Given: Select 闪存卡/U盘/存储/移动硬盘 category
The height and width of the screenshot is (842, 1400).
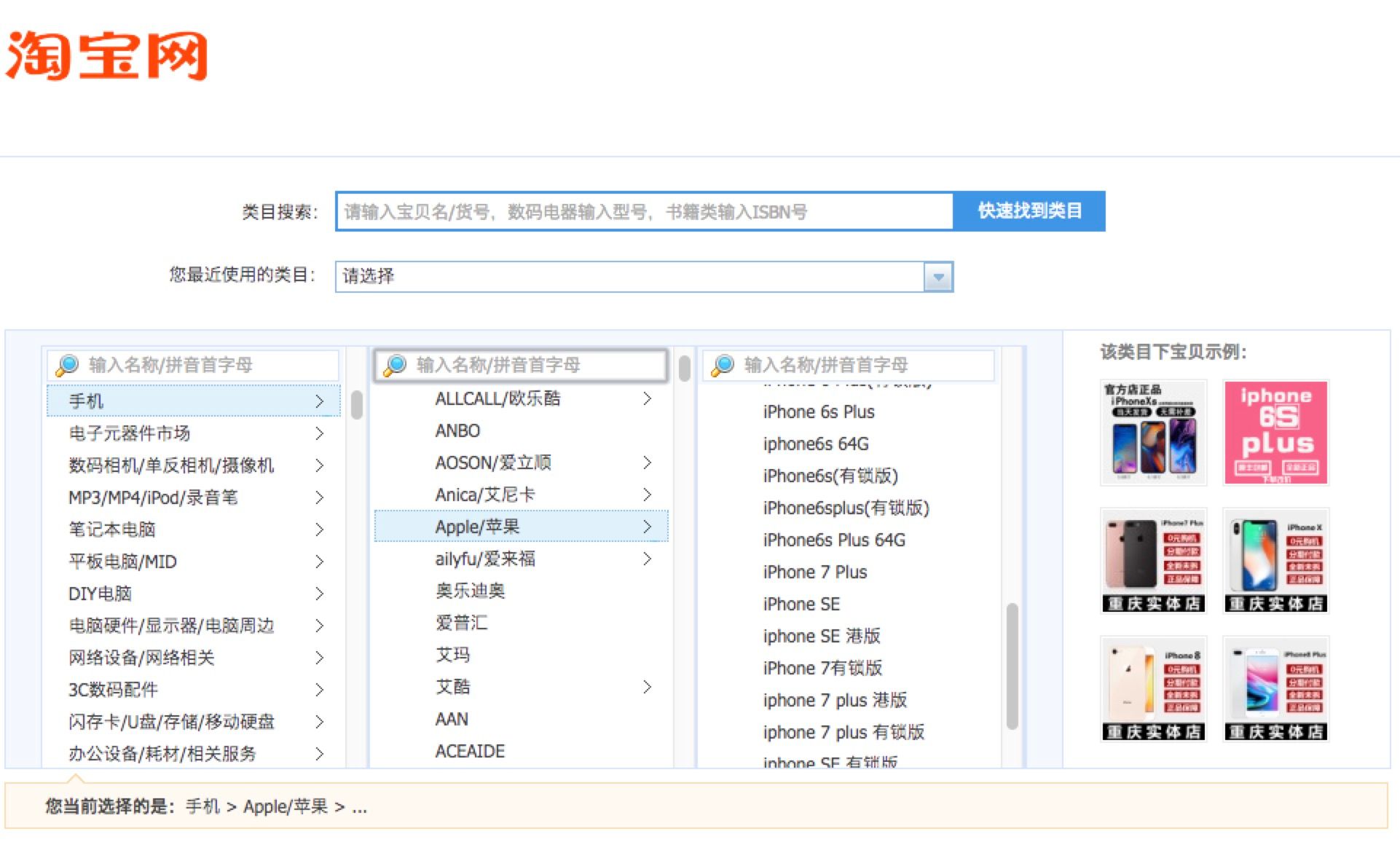Looking at the screenshot, I should [x=194, y=722].
